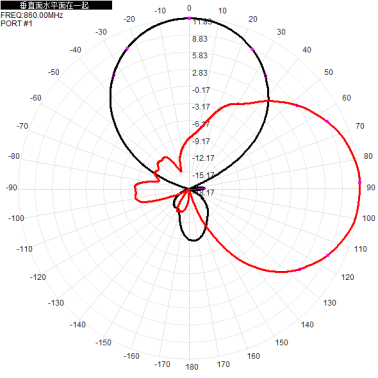Click the "-60" angle label

pos(35,98)
